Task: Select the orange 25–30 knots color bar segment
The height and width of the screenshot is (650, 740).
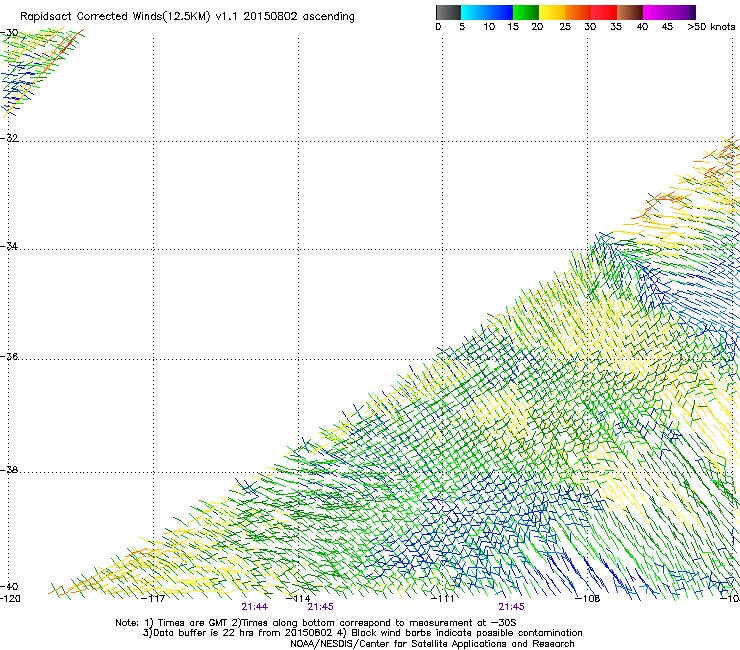Action: tap(578, 12)
